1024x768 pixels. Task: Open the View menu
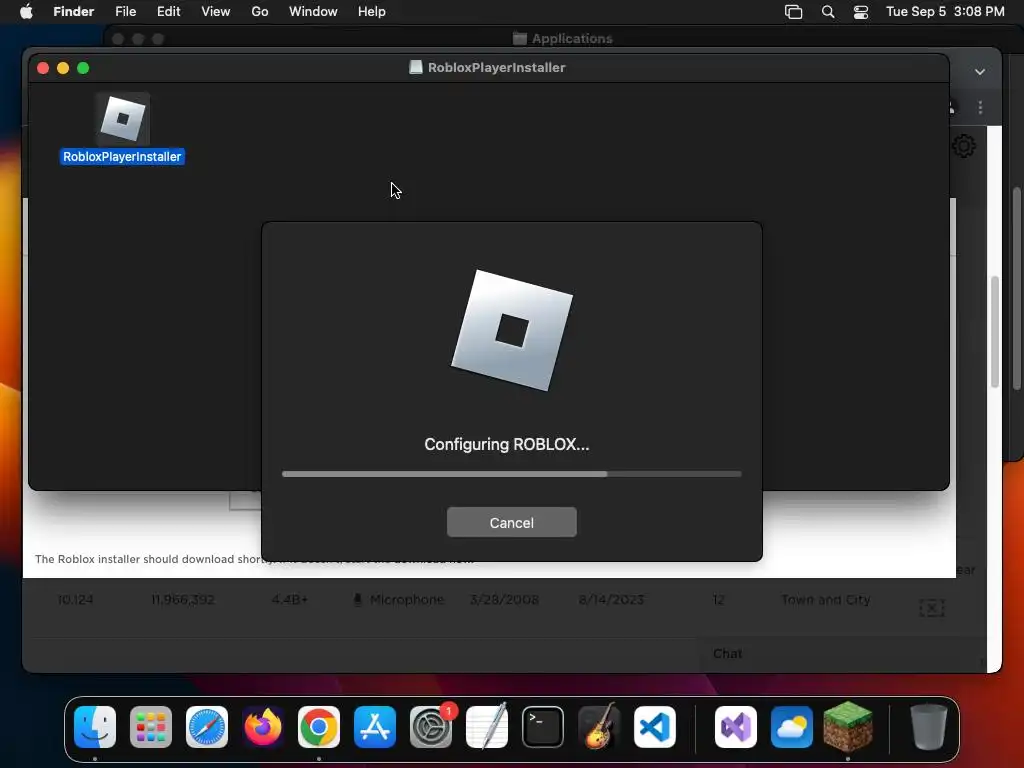pyautogui.click(x=216, y=12)
